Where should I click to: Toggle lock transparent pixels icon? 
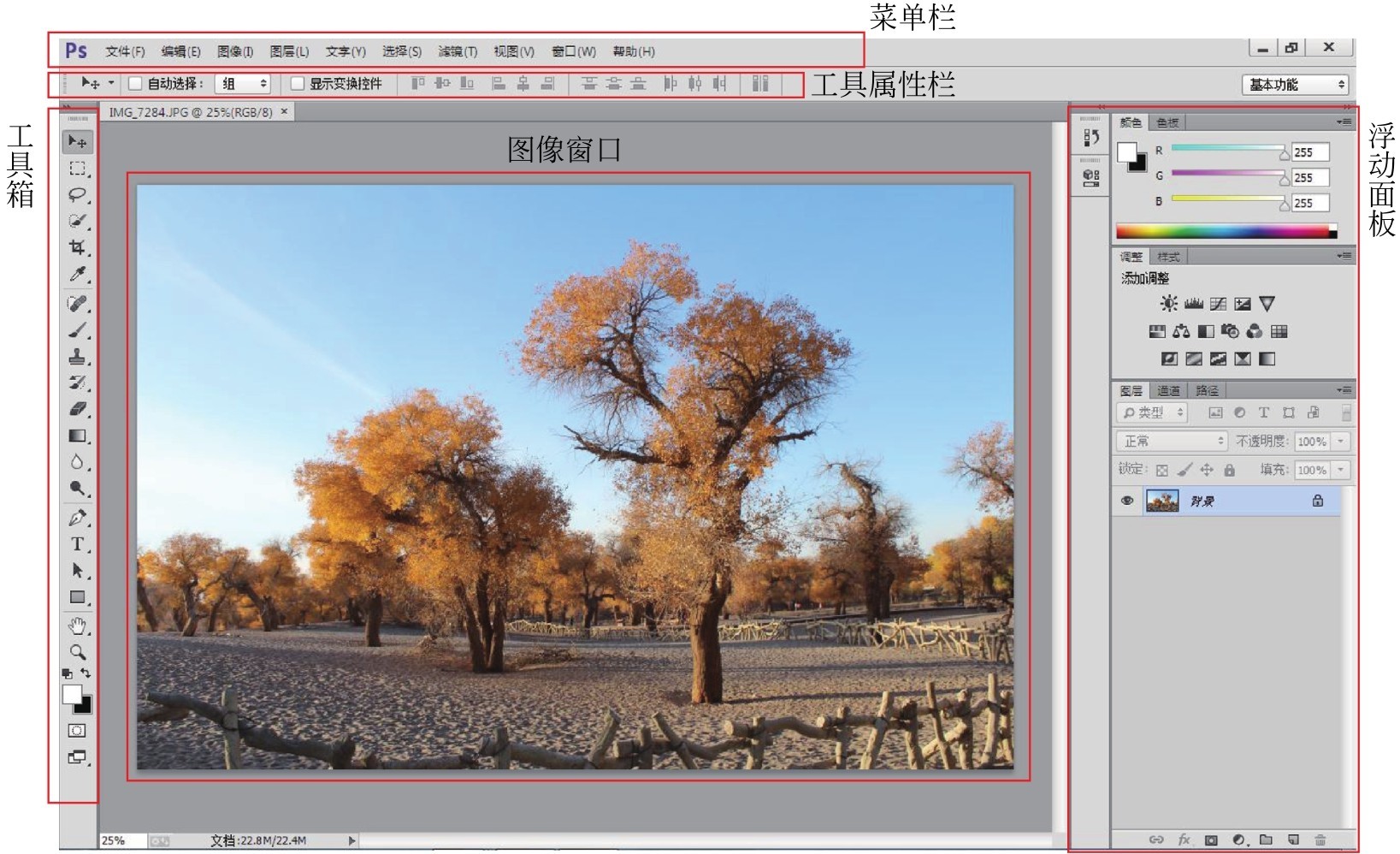pos(1161,470)
